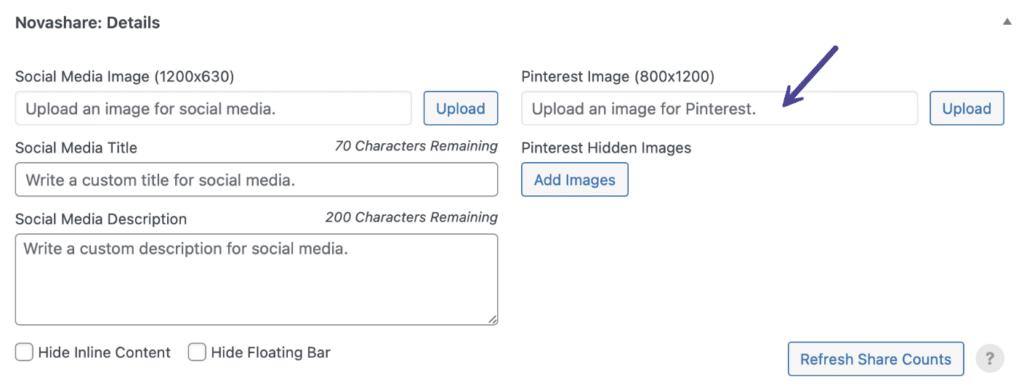Upload a Social Media Image
1024x391 pixels.
click(460, 108)
